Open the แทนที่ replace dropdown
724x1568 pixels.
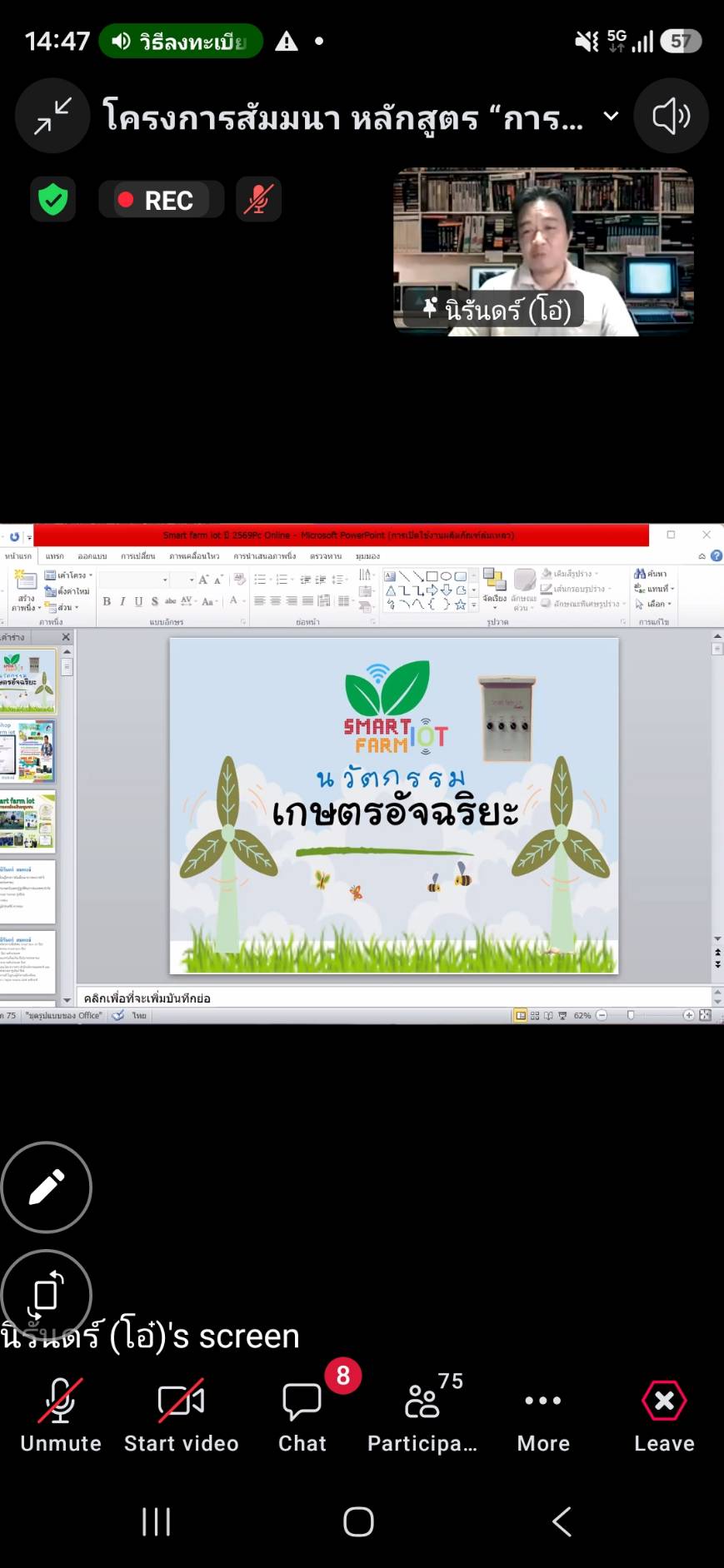[x=654, y=589]
